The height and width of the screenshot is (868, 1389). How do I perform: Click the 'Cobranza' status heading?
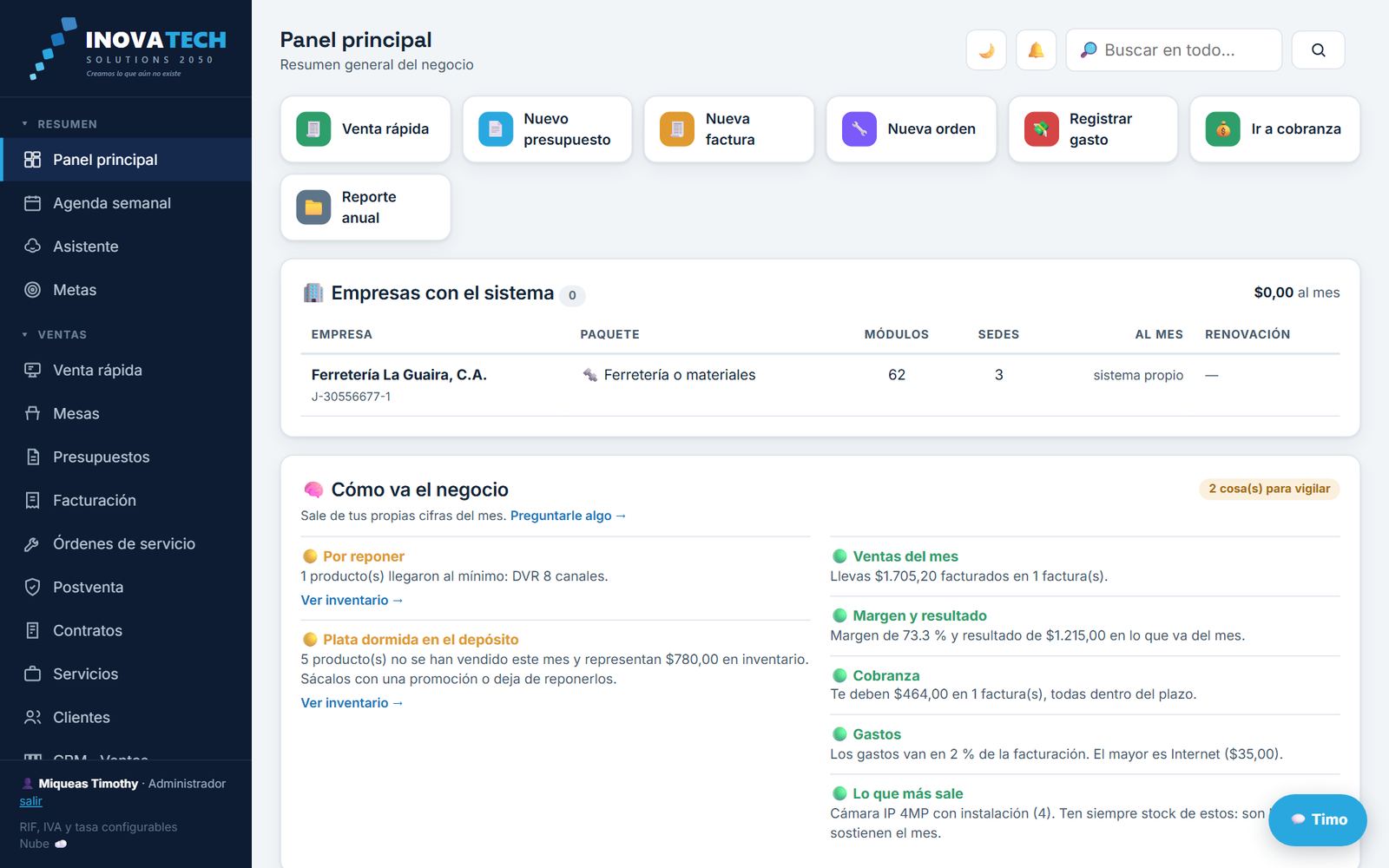tap(885, 675)
